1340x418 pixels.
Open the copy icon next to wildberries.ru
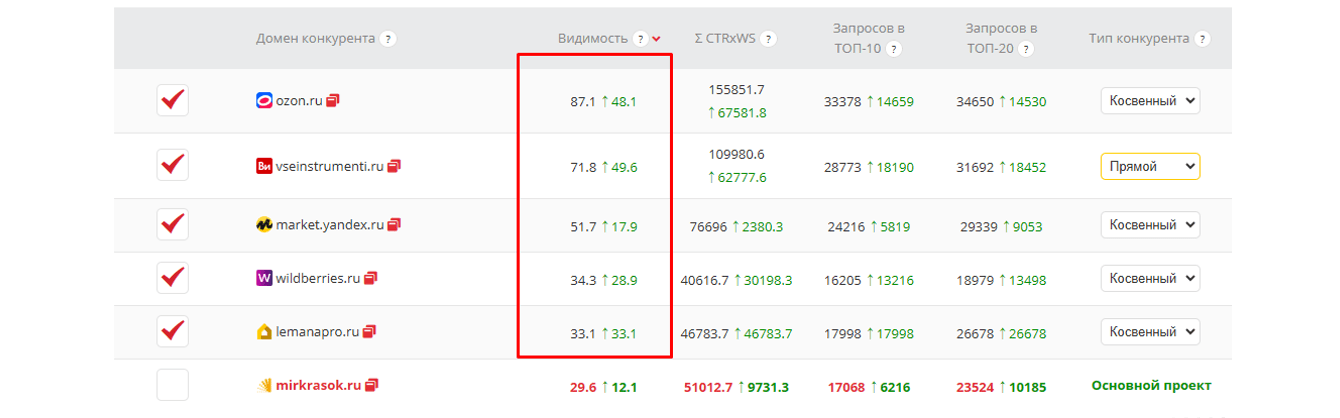pos(371,278)
